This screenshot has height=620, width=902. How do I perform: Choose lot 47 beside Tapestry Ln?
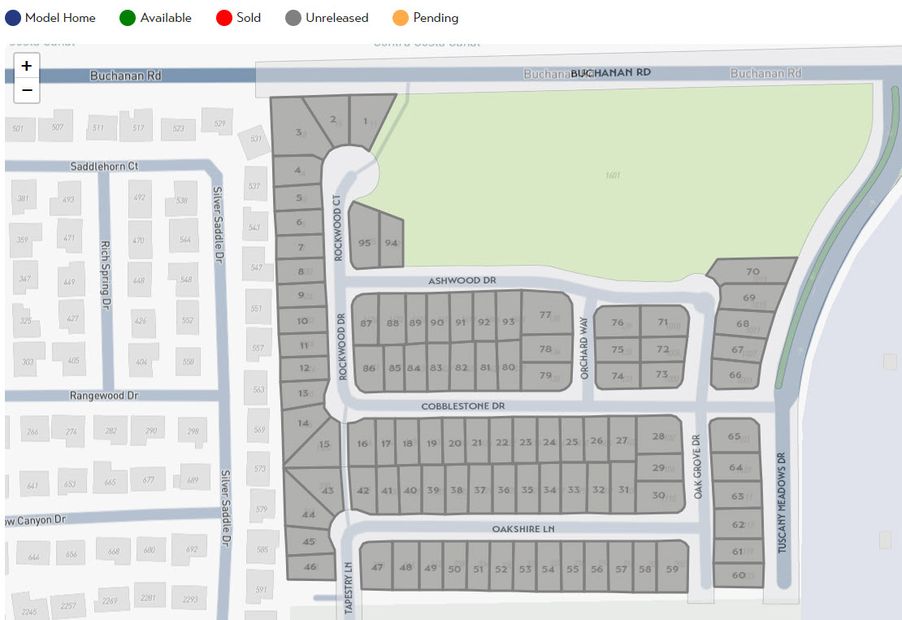pos(377,567)
